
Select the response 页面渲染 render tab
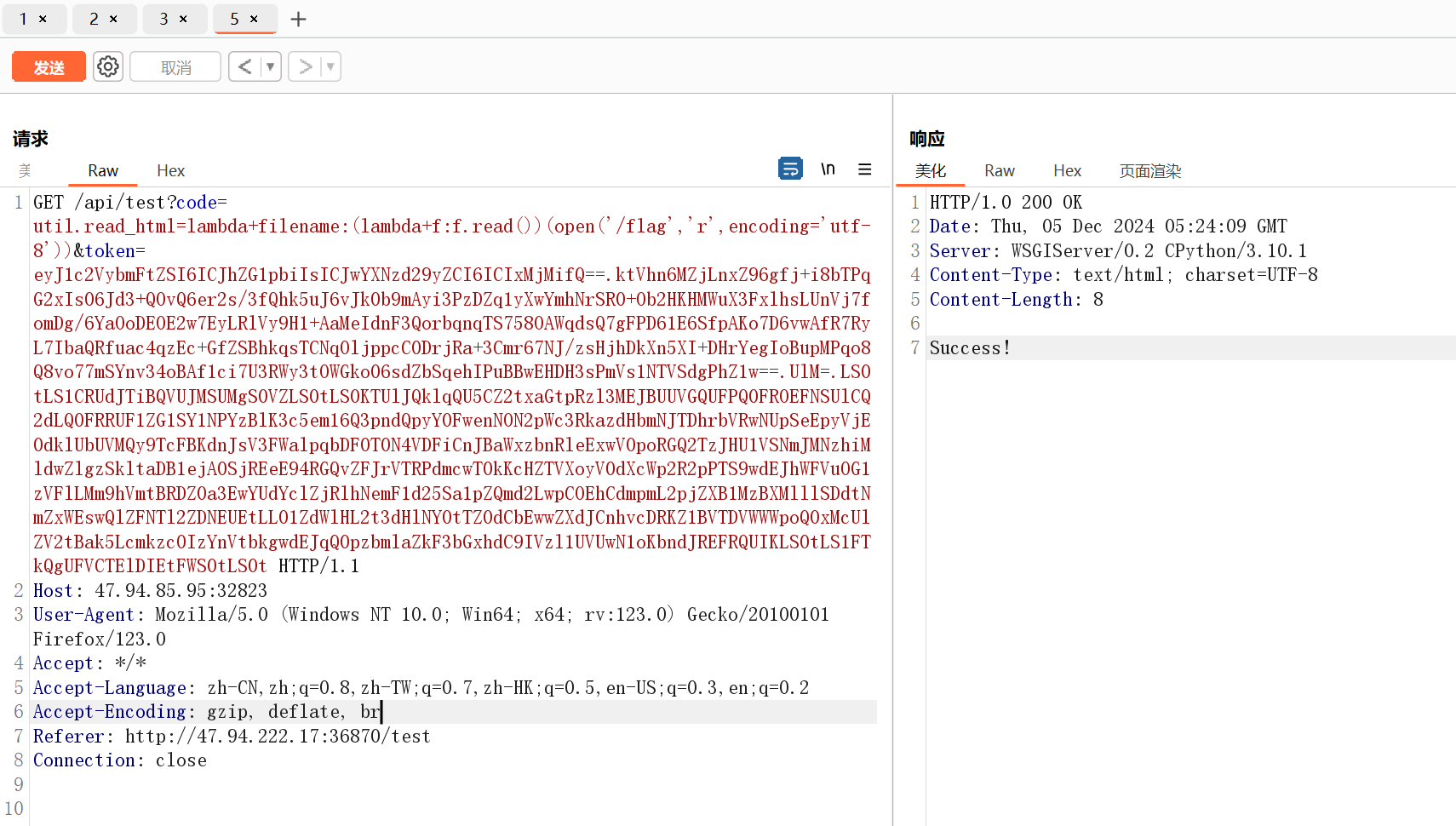[1150, 170]
